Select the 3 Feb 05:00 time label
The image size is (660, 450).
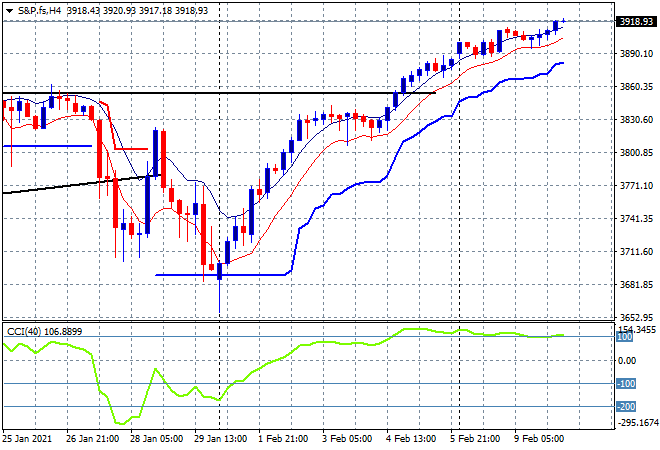click(347, 439)
